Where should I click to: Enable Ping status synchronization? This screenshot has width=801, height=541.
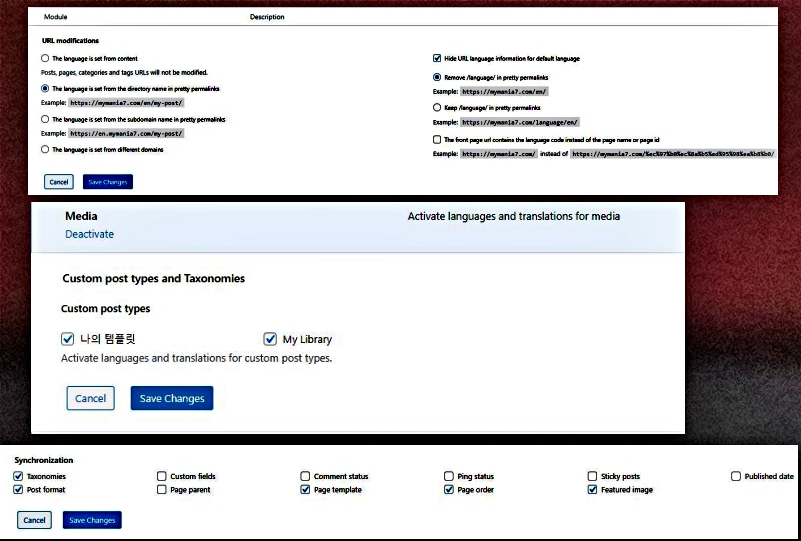click(x=449, y=476)
